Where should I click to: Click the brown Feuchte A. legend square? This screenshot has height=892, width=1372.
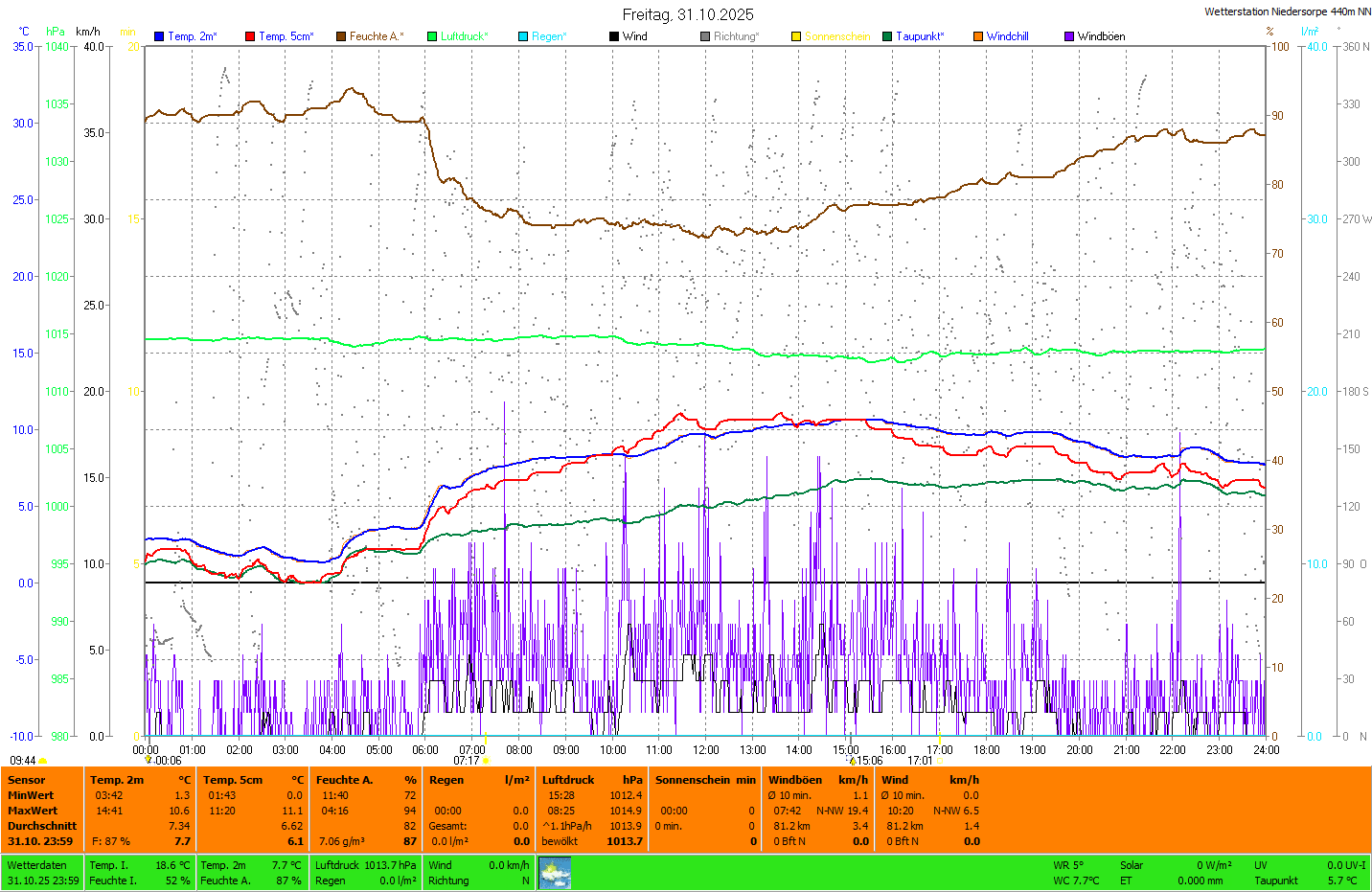coord(341,36)
